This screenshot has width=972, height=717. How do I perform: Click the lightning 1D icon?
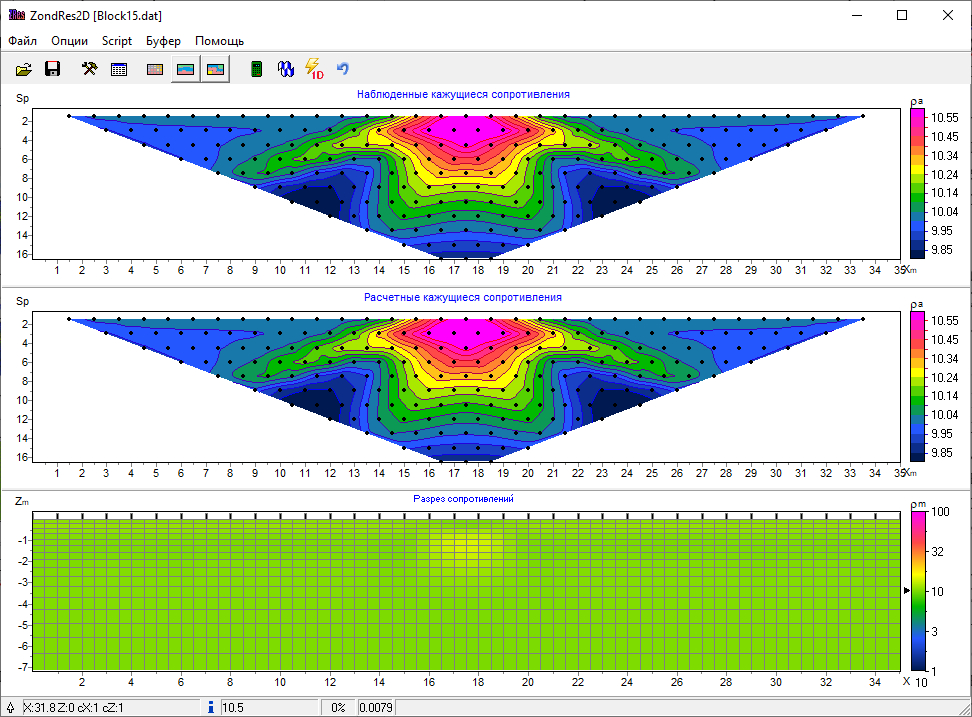[315, 69]
